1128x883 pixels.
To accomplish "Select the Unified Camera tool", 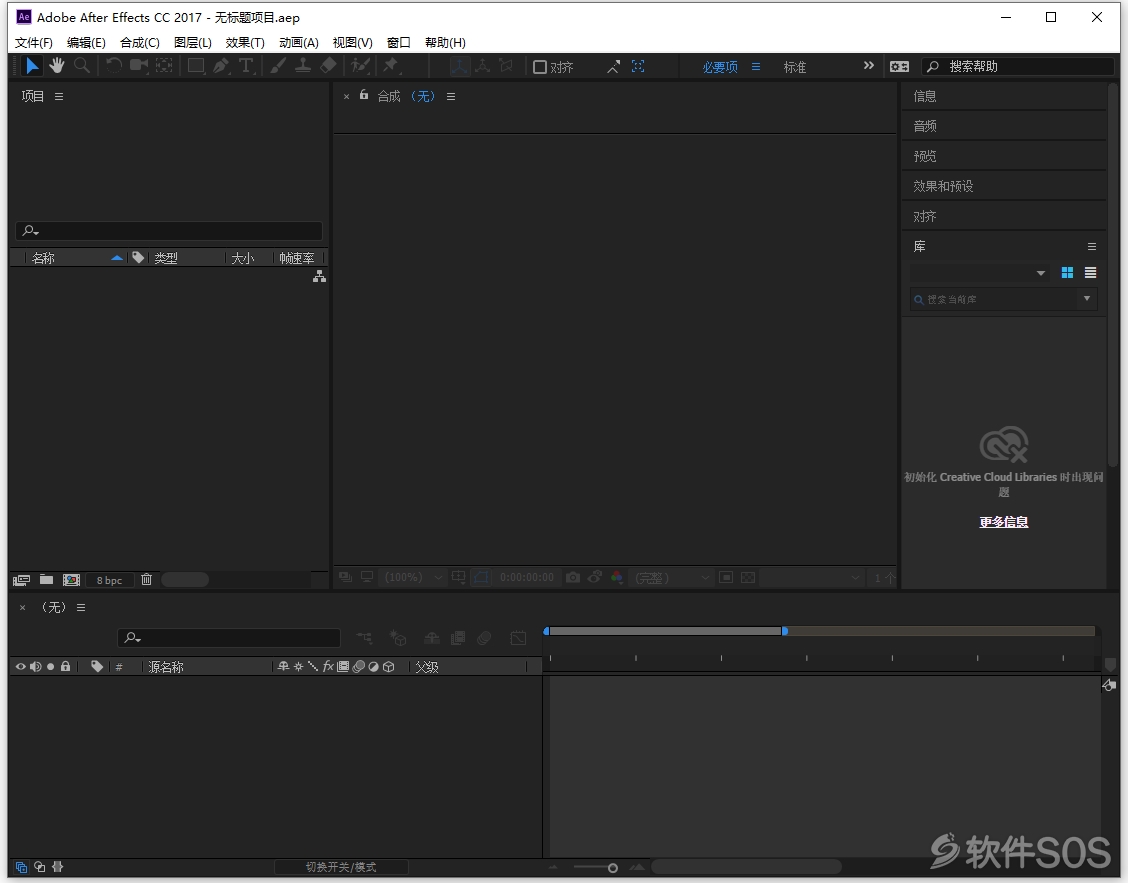I will (x=139, y=66).
